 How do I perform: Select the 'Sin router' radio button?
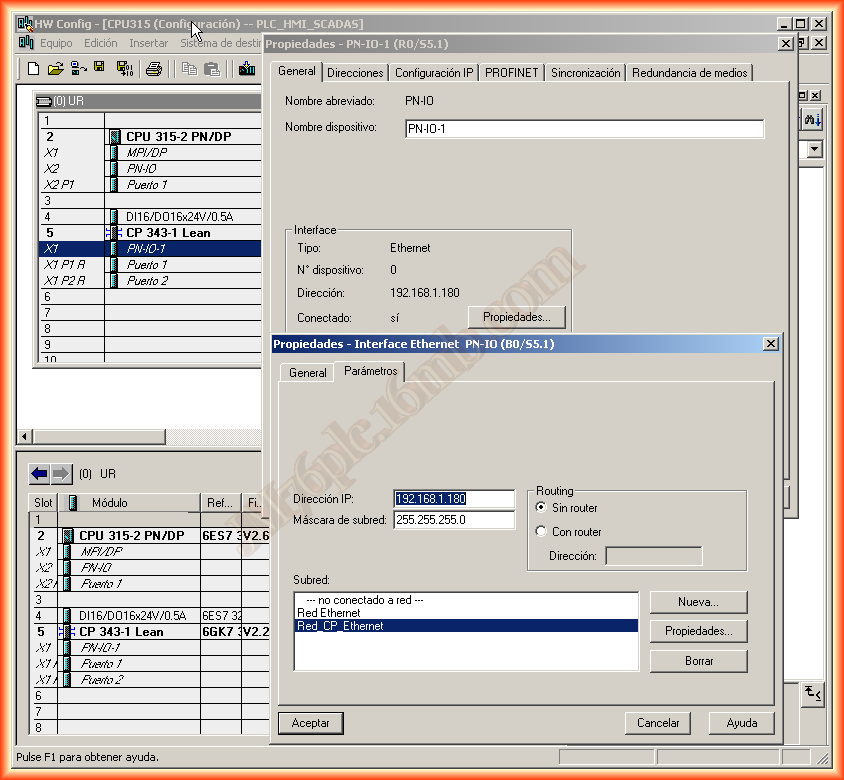(x=542, y=508)
